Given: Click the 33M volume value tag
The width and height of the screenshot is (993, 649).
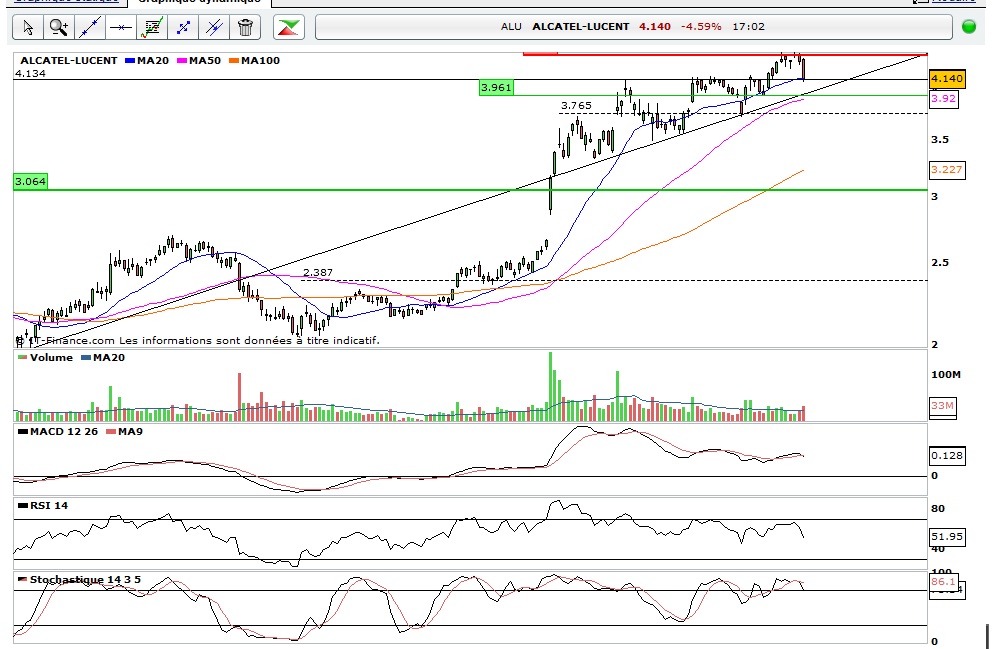Looking at the screenshot, I should (942, 406).
